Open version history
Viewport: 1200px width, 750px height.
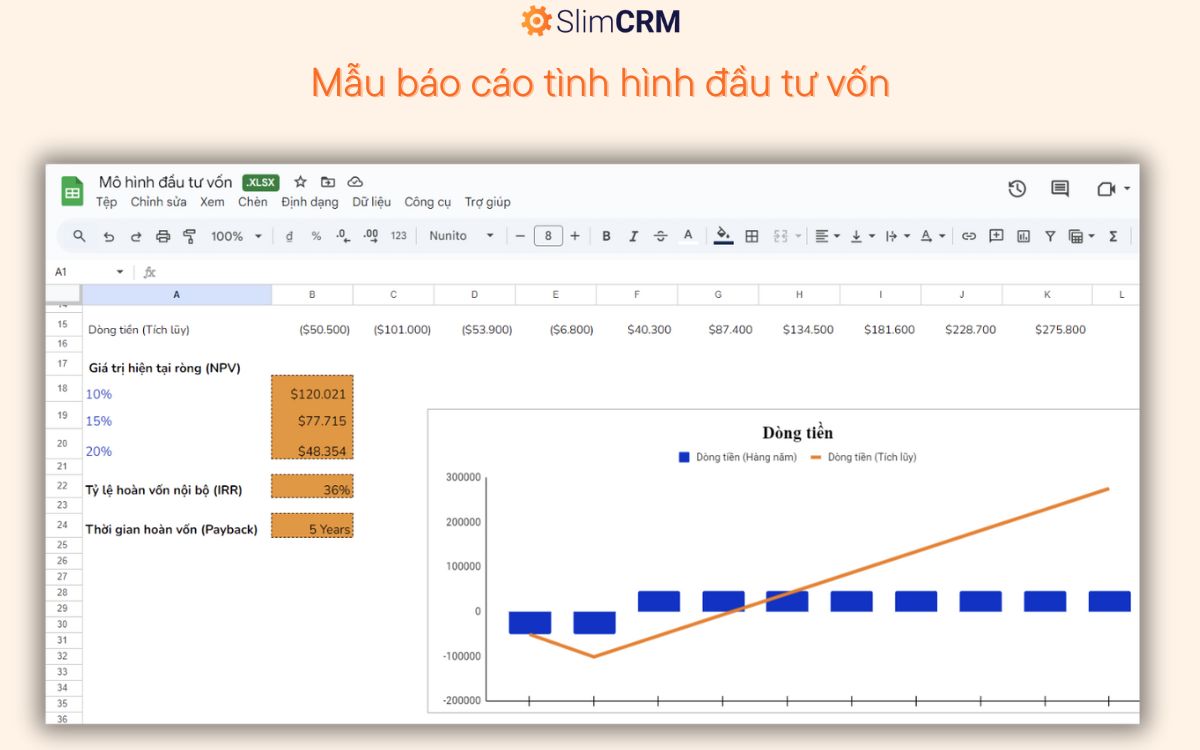(1017, 188)
